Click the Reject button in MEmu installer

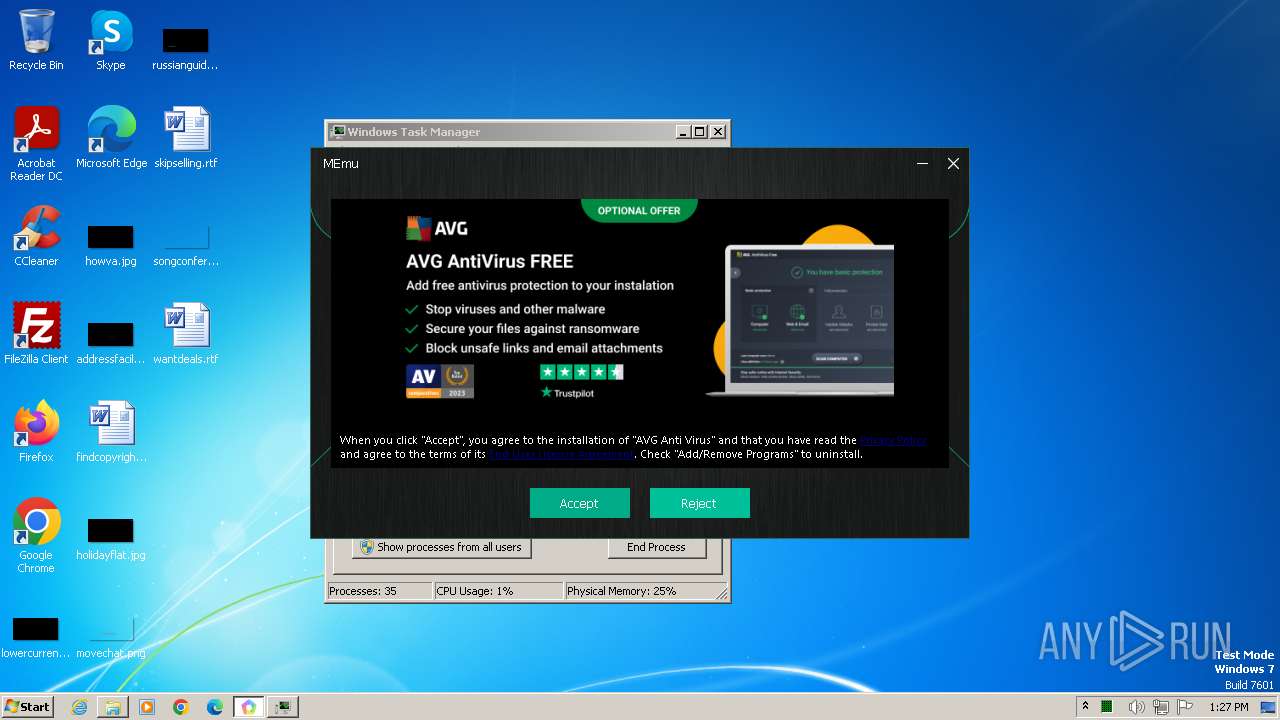(x=699, y=503)
